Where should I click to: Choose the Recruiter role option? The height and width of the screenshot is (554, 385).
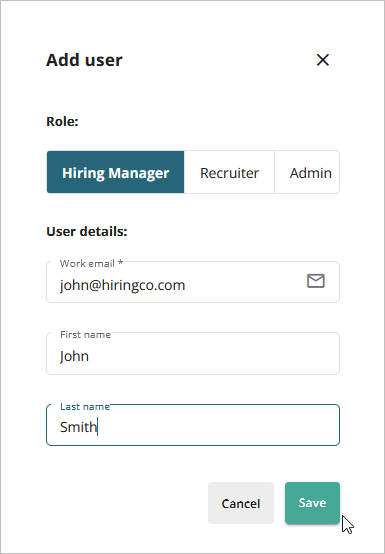coord(229,172)
